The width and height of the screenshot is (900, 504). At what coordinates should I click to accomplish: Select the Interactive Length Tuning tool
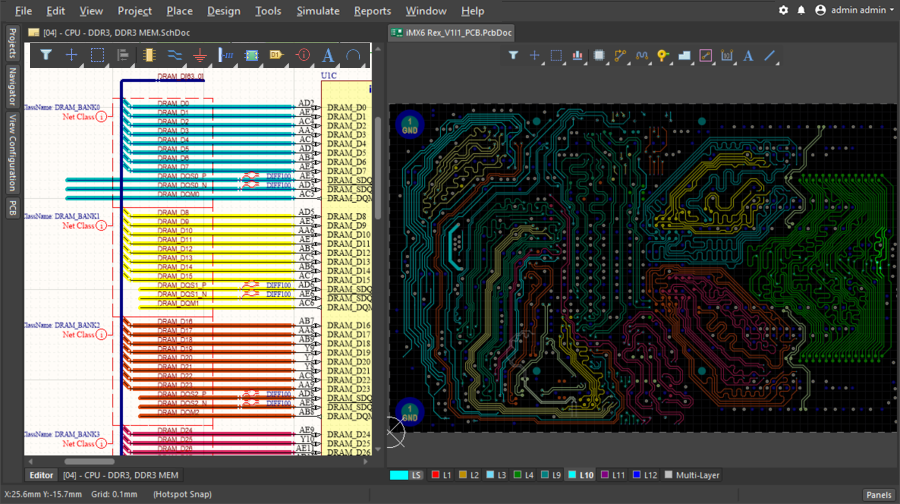642,56
